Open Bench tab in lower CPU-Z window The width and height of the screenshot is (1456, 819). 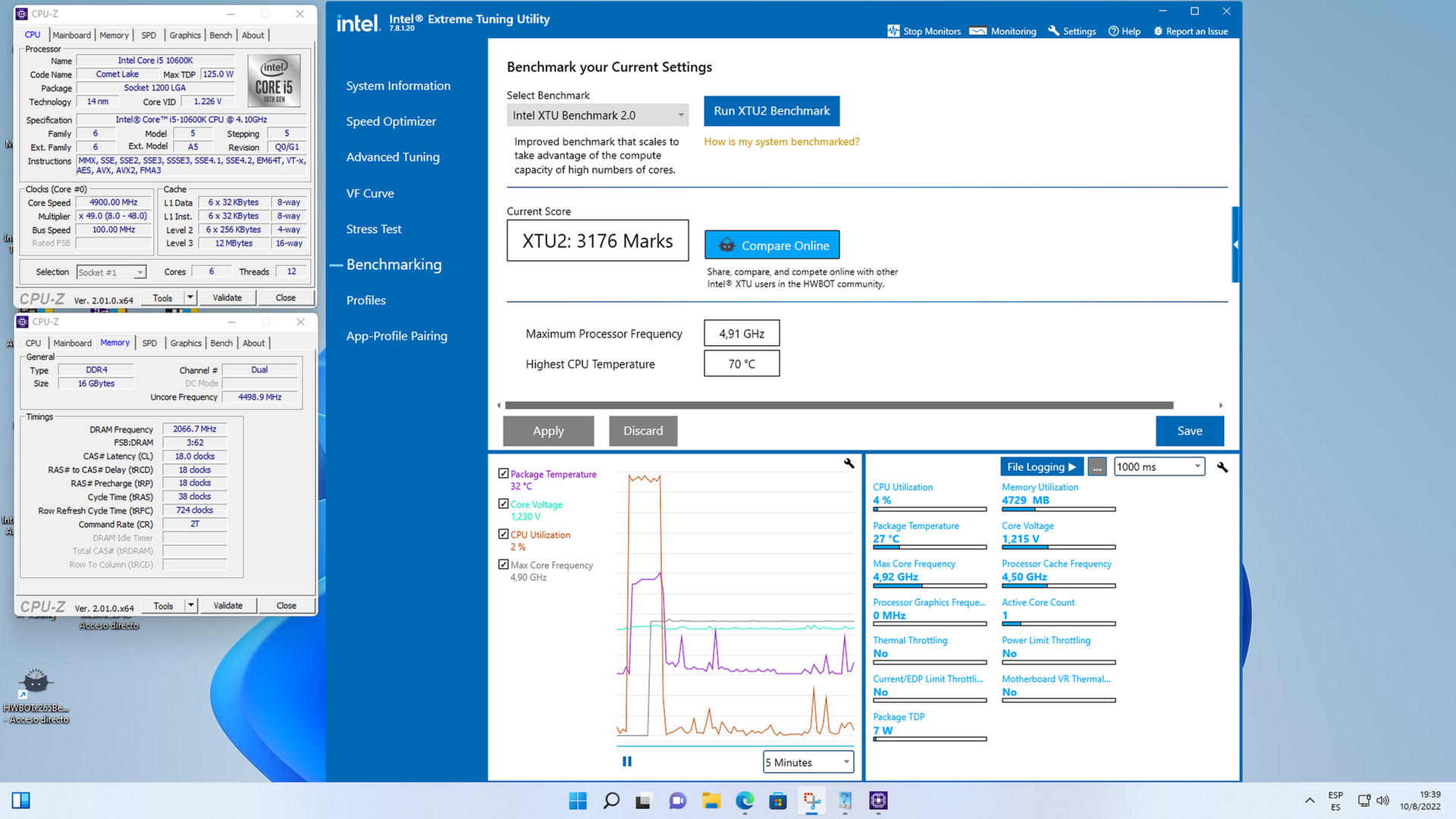[x=221, y=343]
